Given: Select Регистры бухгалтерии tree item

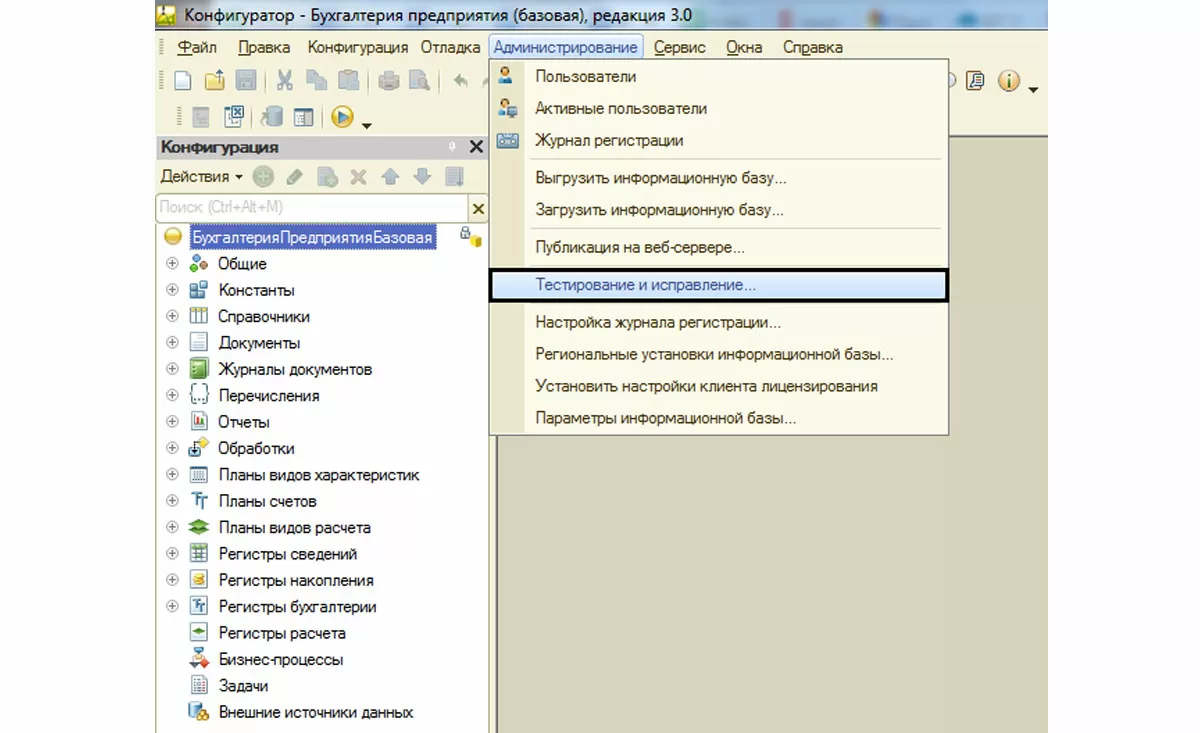Looking at the screenshot, I should [297, 607].
